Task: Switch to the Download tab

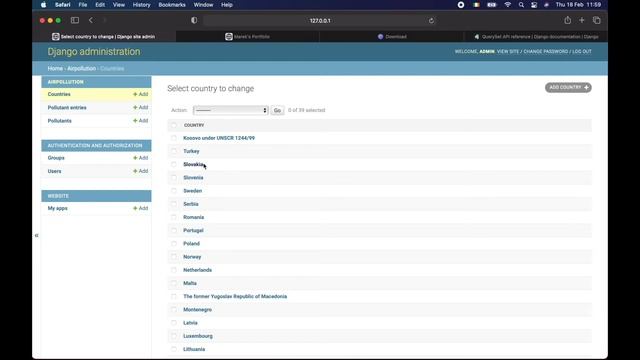Action: point(392,37)
